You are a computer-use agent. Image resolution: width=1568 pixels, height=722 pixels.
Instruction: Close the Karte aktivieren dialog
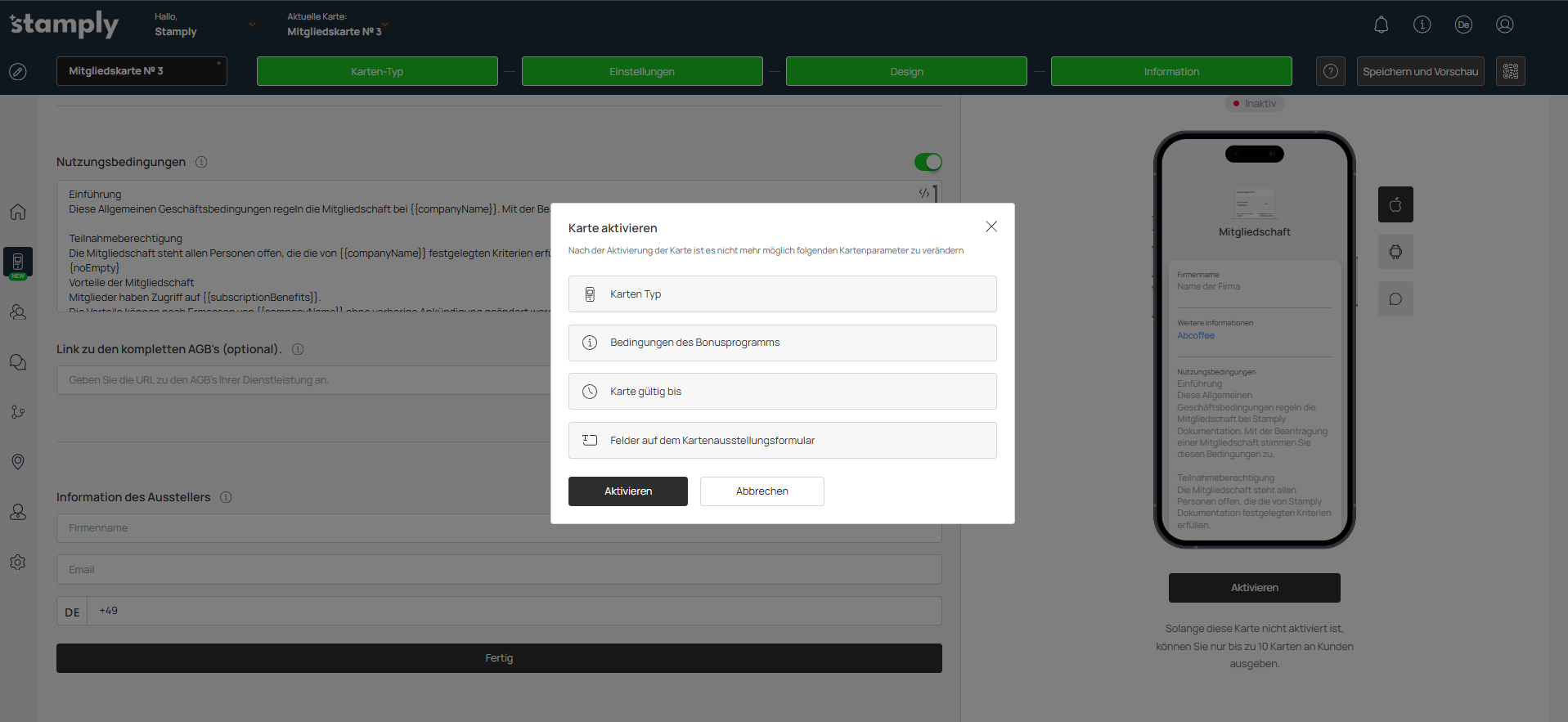pos(991,226)
